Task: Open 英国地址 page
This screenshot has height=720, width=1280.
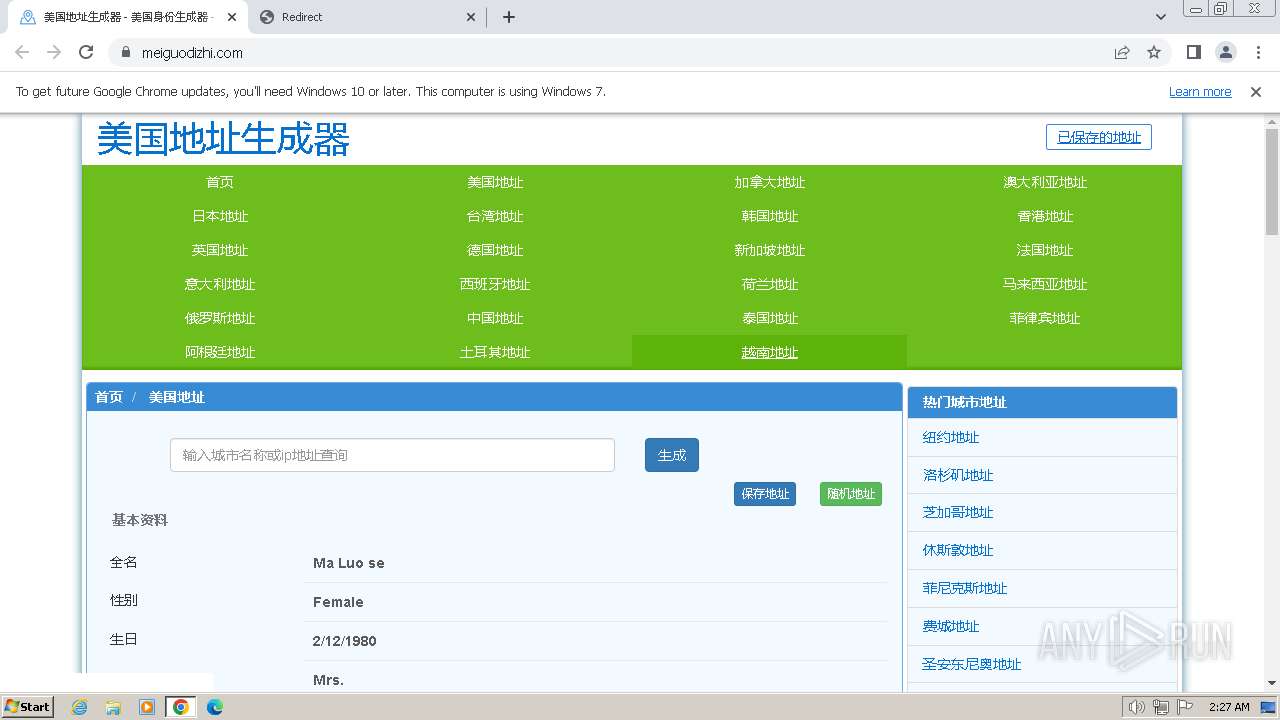Action: click(x=220, y=250)
